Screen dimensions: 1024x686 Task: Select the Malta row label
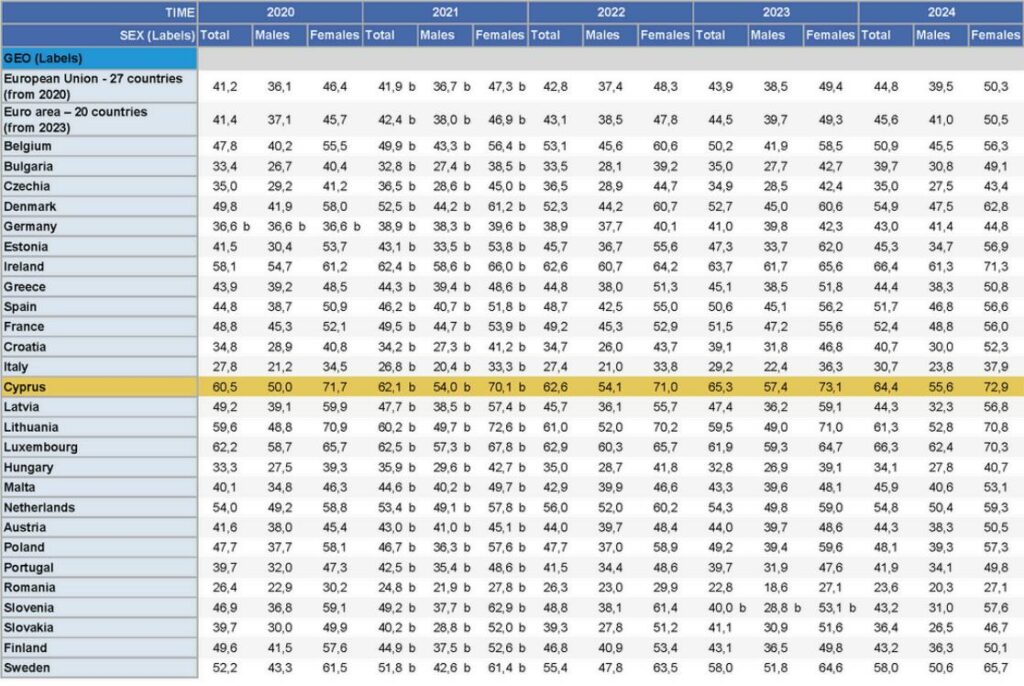tap(99, 487)
